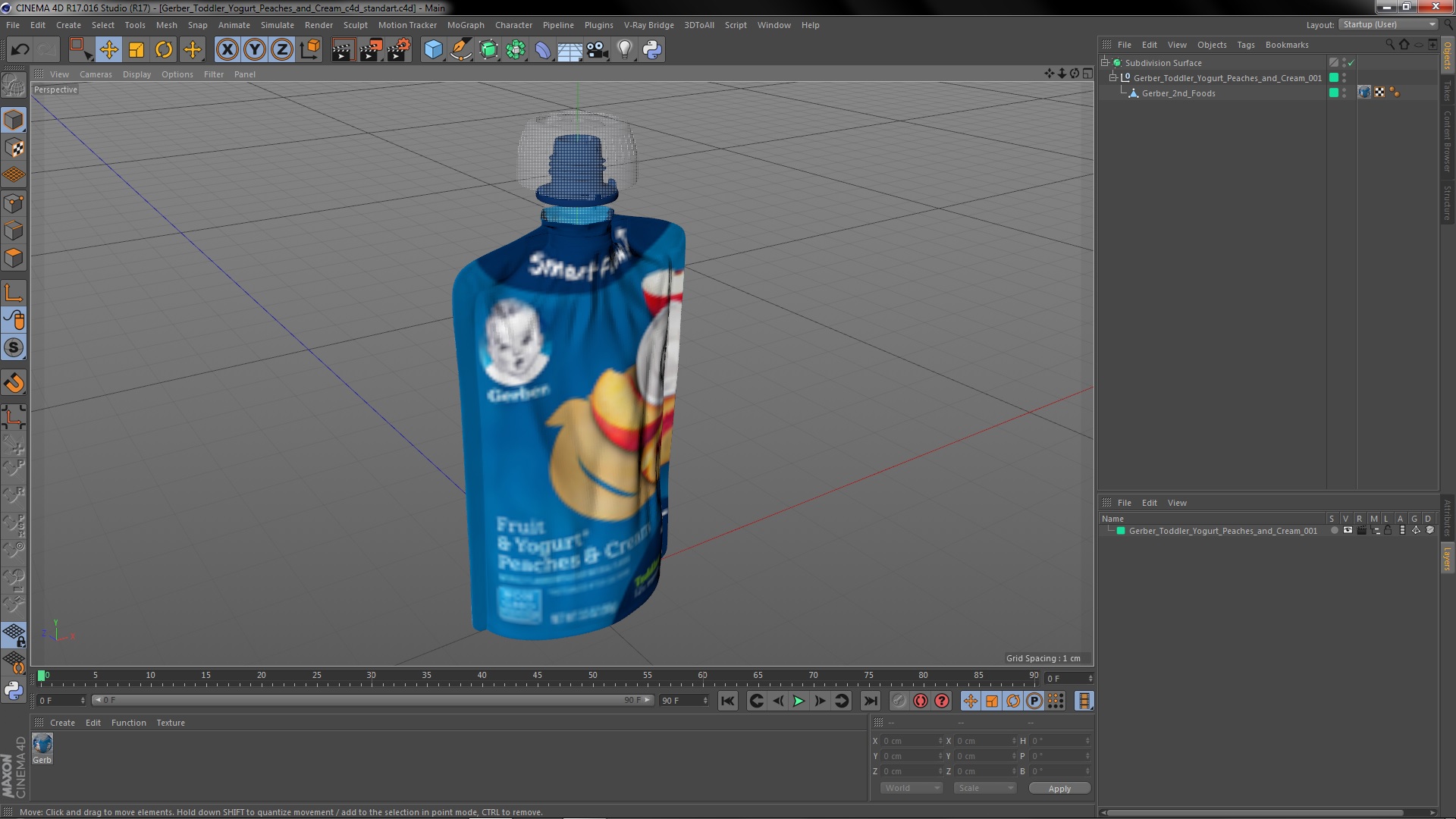The height and width of the screenshot is (819, 1456).
Task: Step the end frame 90 F field
Action: [705, 701]
